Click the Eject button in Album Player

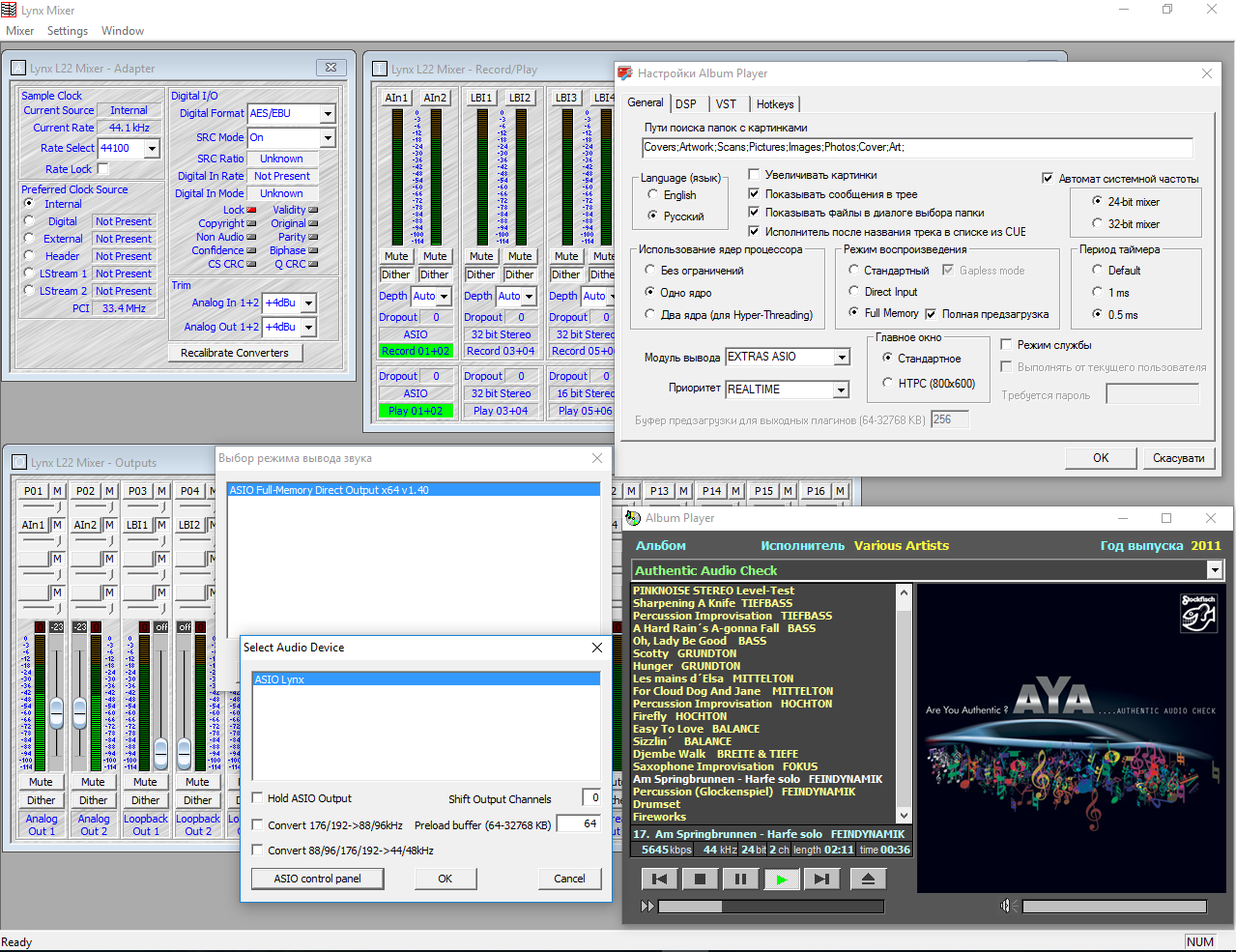tap(867, 879)
